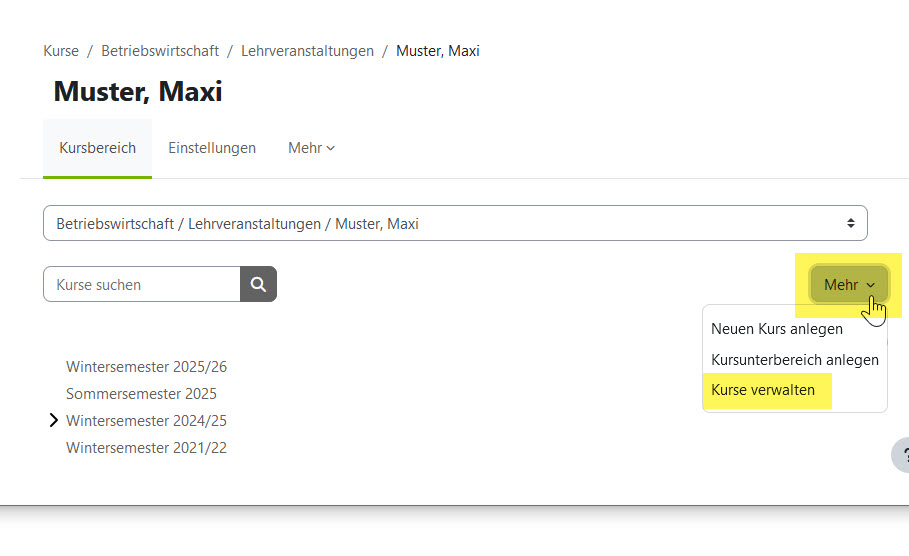This screenshot has width=909, height=556.
Task: Expand the Wintersemester 2024/25 chevron arrow
Action: click(54, 421)
